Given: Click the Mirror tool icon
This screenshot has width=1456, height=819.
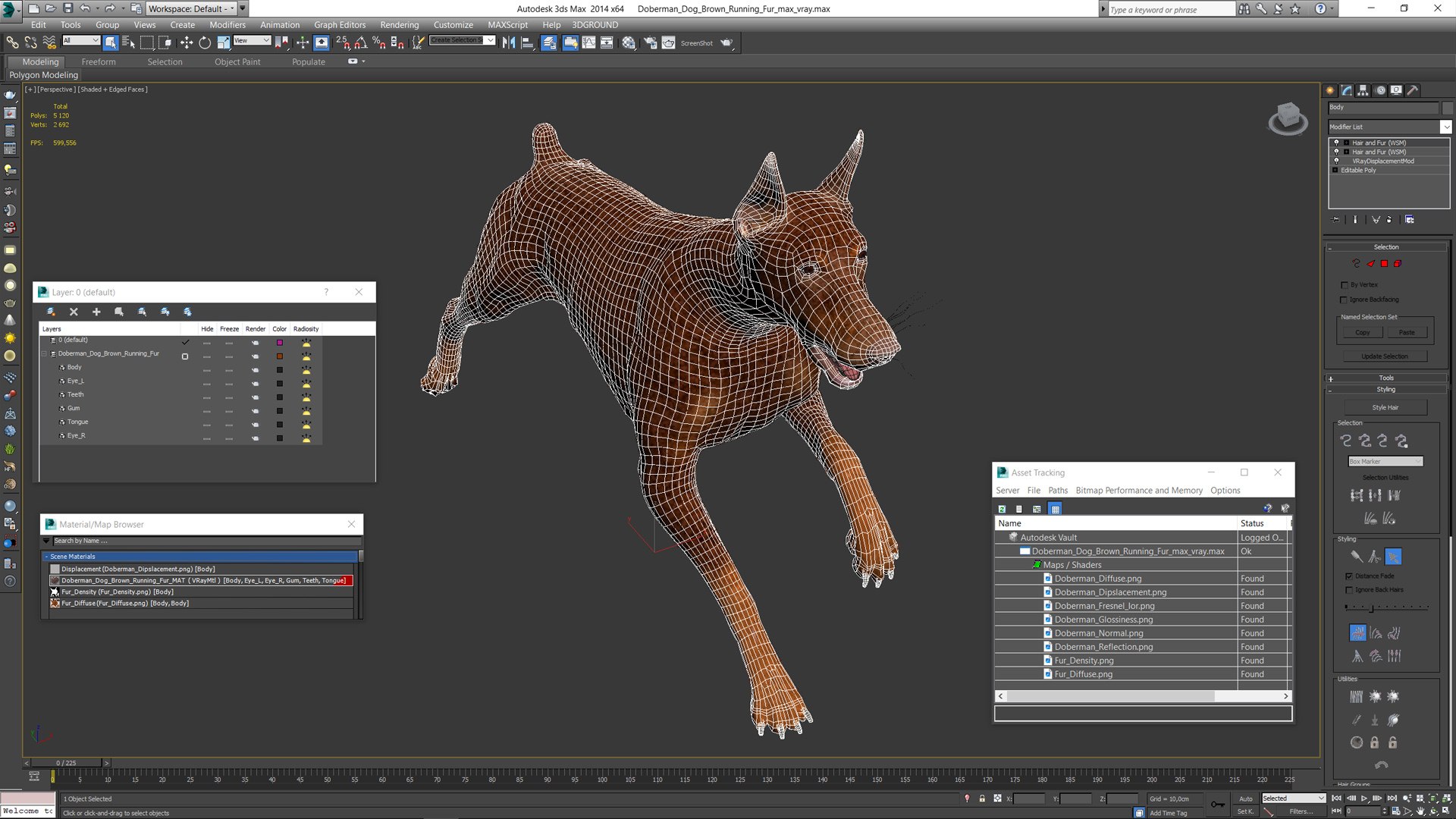Looking at the screenshot, I should pos(509,42).
